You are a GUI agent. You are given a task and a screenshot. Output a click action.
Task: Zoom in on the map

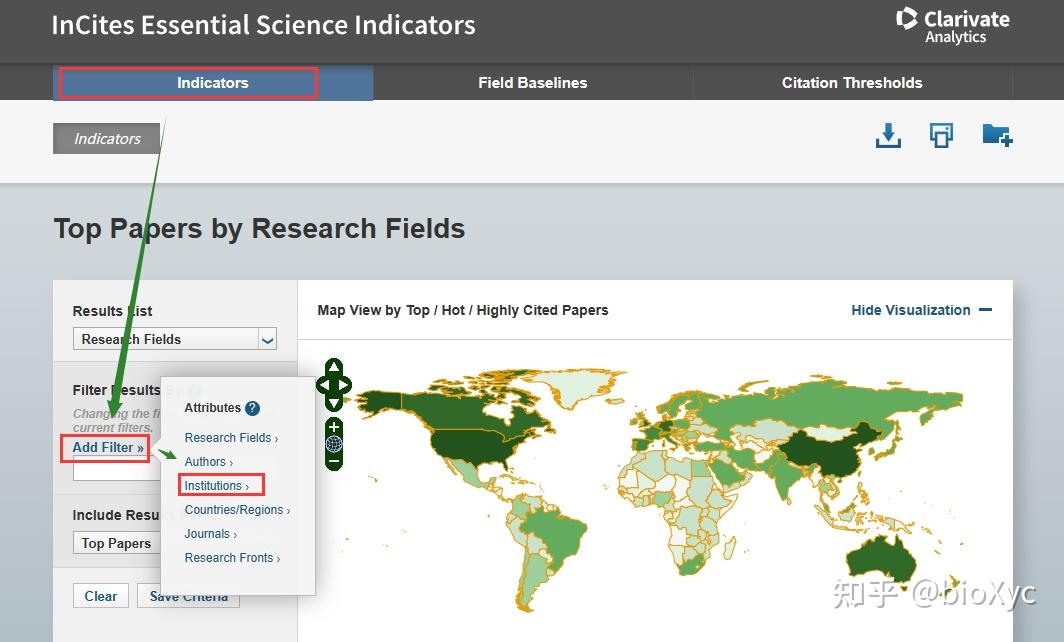click(334, 427)
